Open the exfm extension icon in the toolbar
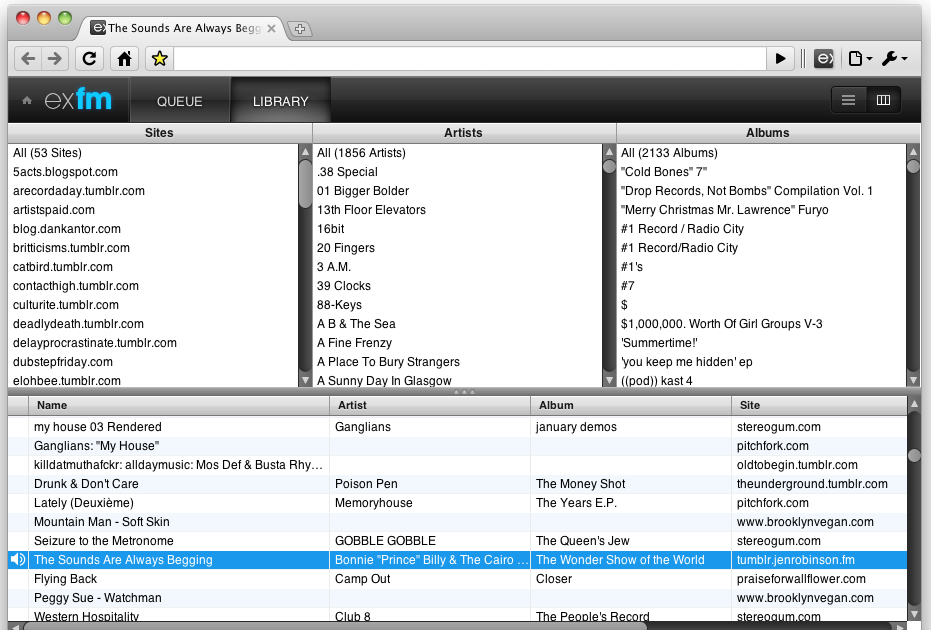 [824, 59]
